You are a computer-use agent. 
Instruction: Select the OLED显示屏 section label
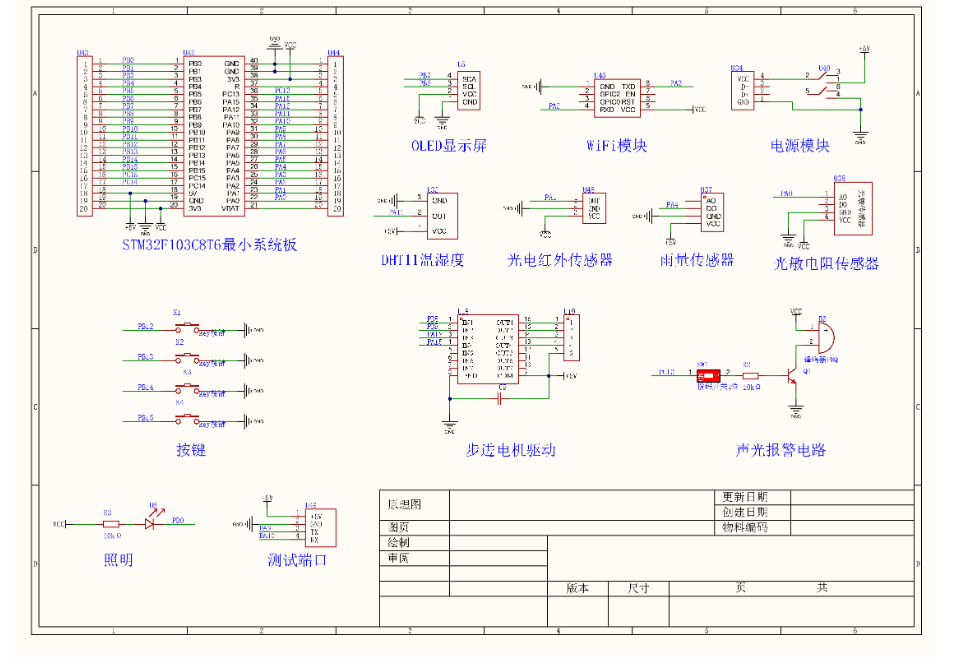449,146
